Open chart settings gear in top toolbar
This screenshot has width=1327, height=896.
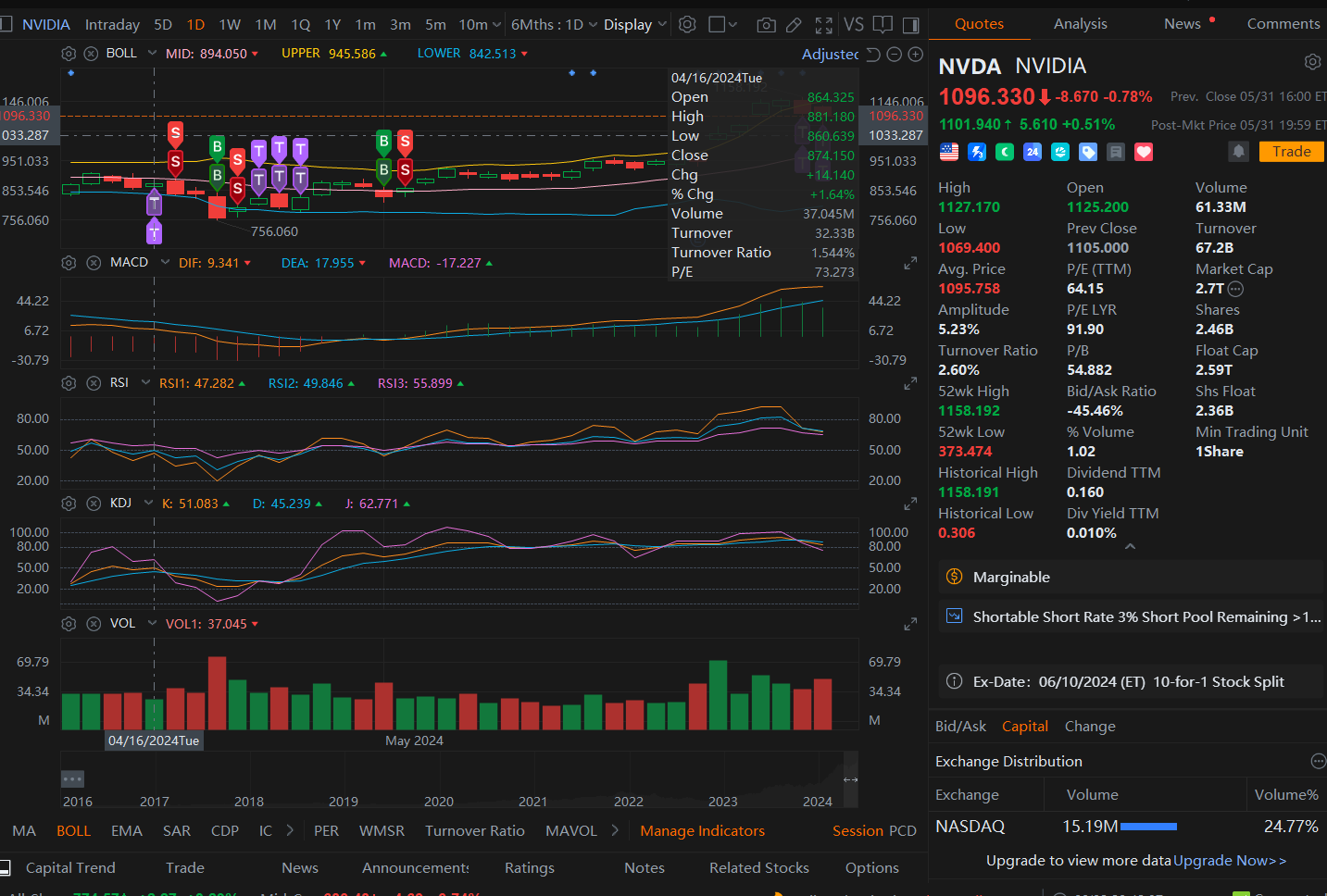pos(687,24)
